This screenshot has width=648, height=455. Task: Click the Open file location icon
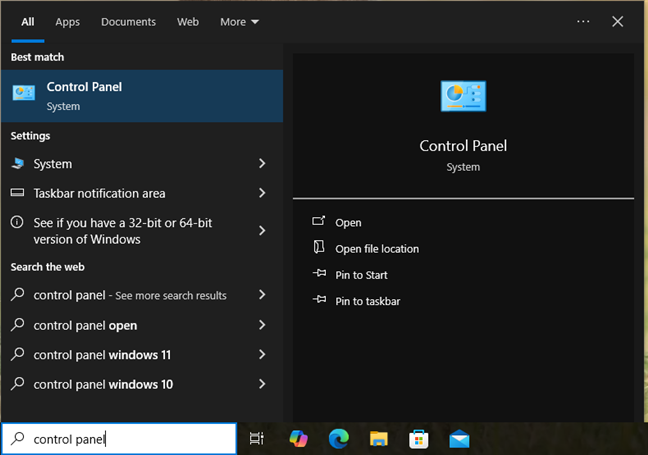[x=319, y=247]
